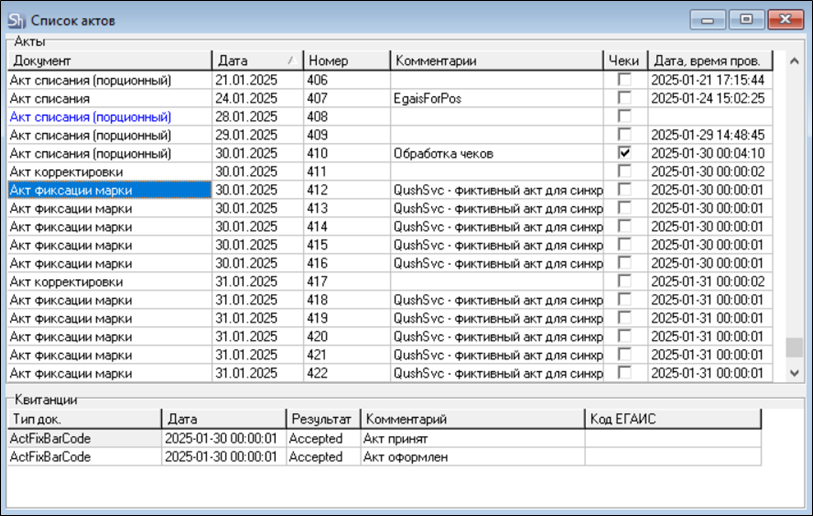
Task: Close the Список актов window
Action: 781,18
